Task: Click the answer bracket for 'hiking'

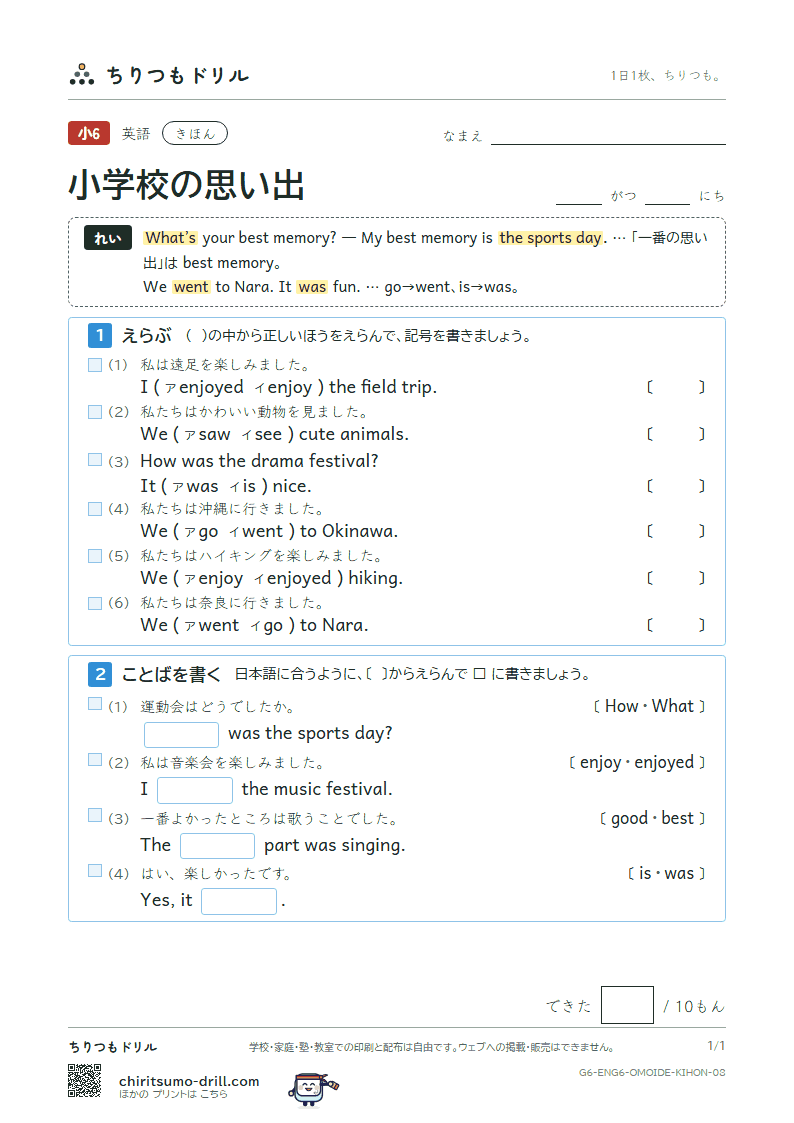Action: pyautogui.click(x=676, y=578)
